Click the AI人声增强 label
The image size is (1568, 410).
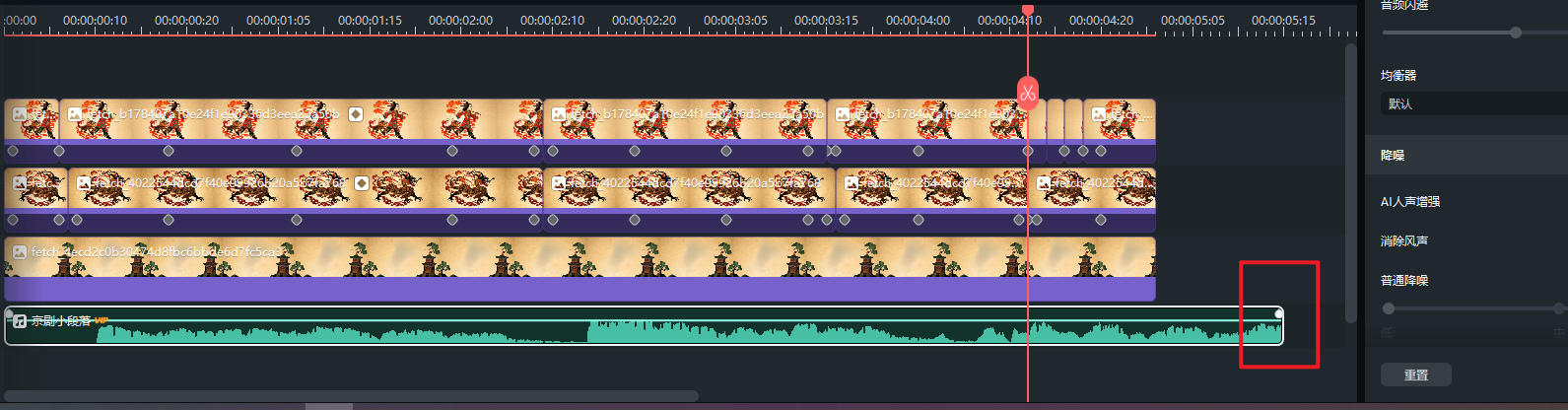(x=1410, y=201)
